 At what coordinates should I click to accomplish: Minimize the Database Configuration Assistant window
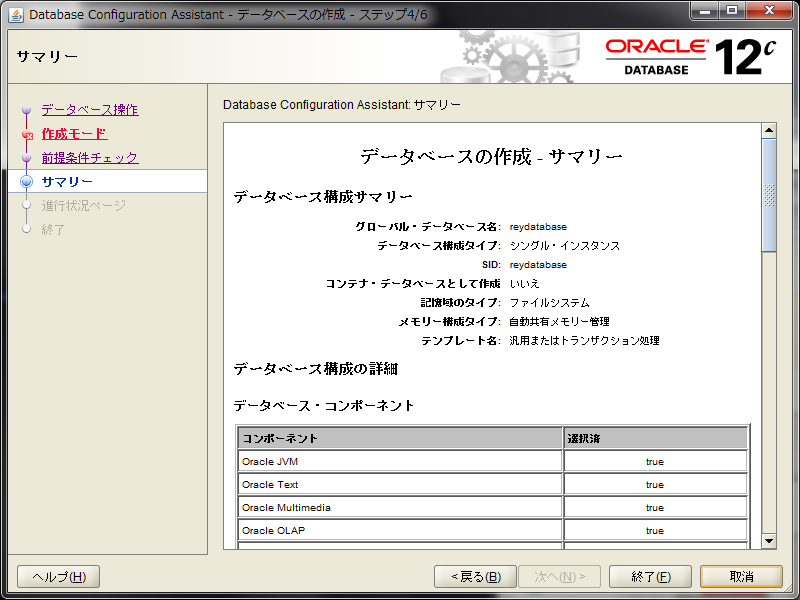705,11
